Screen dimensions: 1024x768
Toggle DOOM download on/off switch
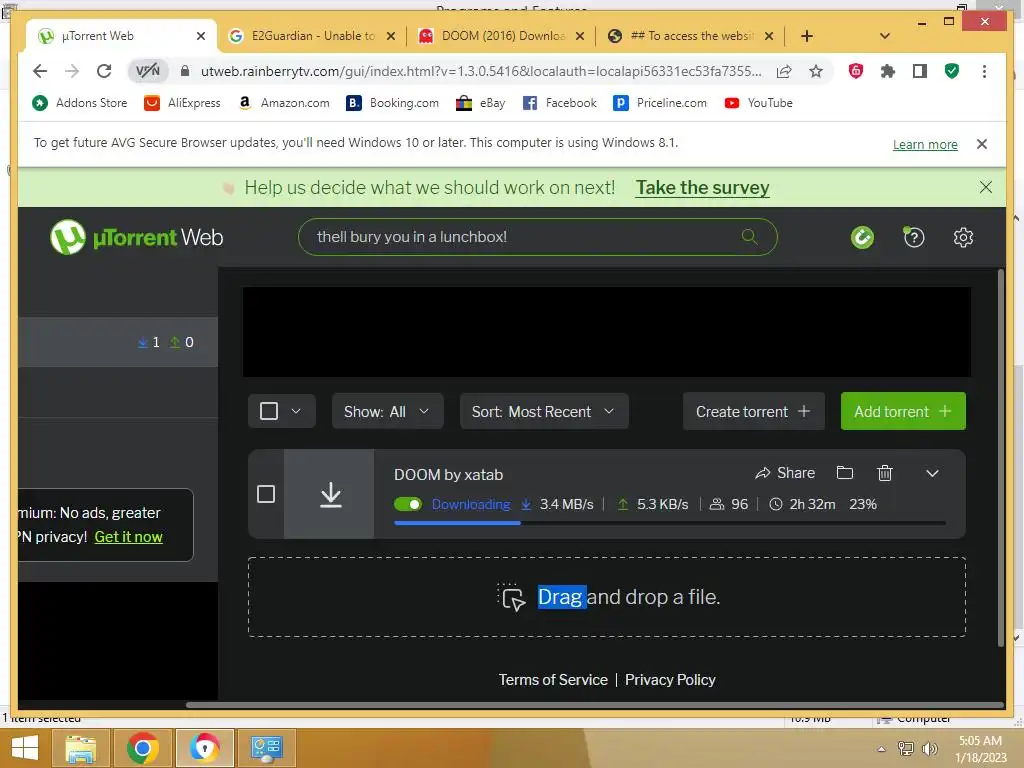coord(408,504)
